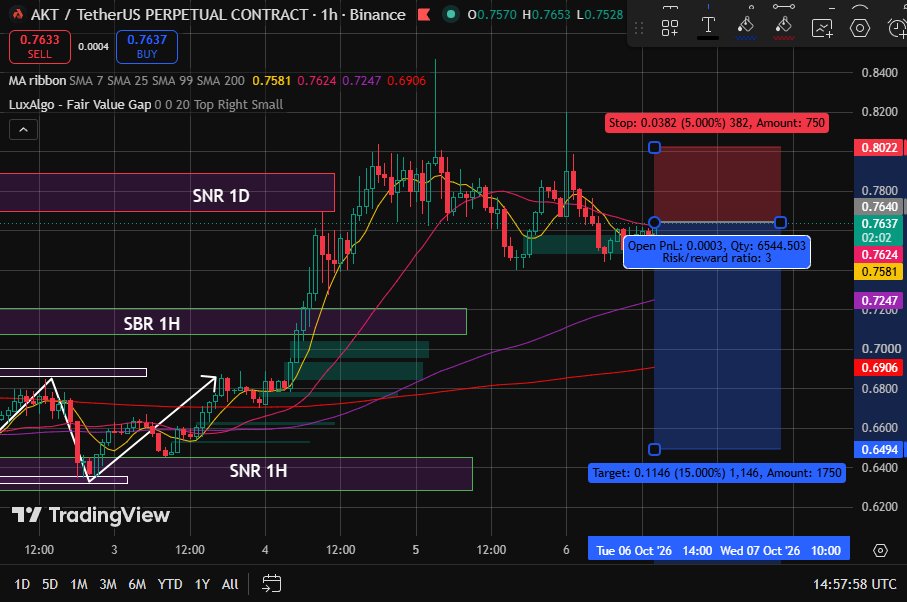Click the entry-level left handle of short position

(x=654, y=223)
